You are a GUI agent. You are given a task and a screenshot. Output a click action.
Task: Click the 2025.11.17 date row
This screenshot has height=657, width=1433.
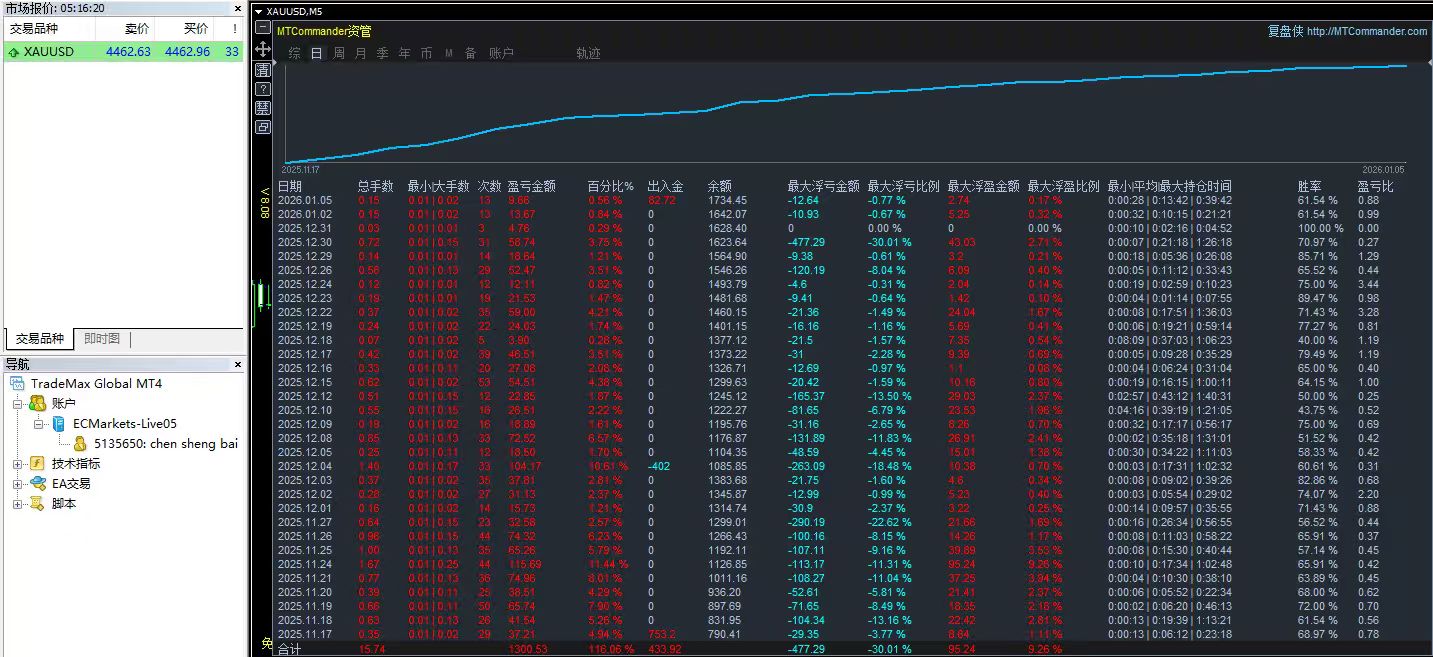tap(304, 634)
